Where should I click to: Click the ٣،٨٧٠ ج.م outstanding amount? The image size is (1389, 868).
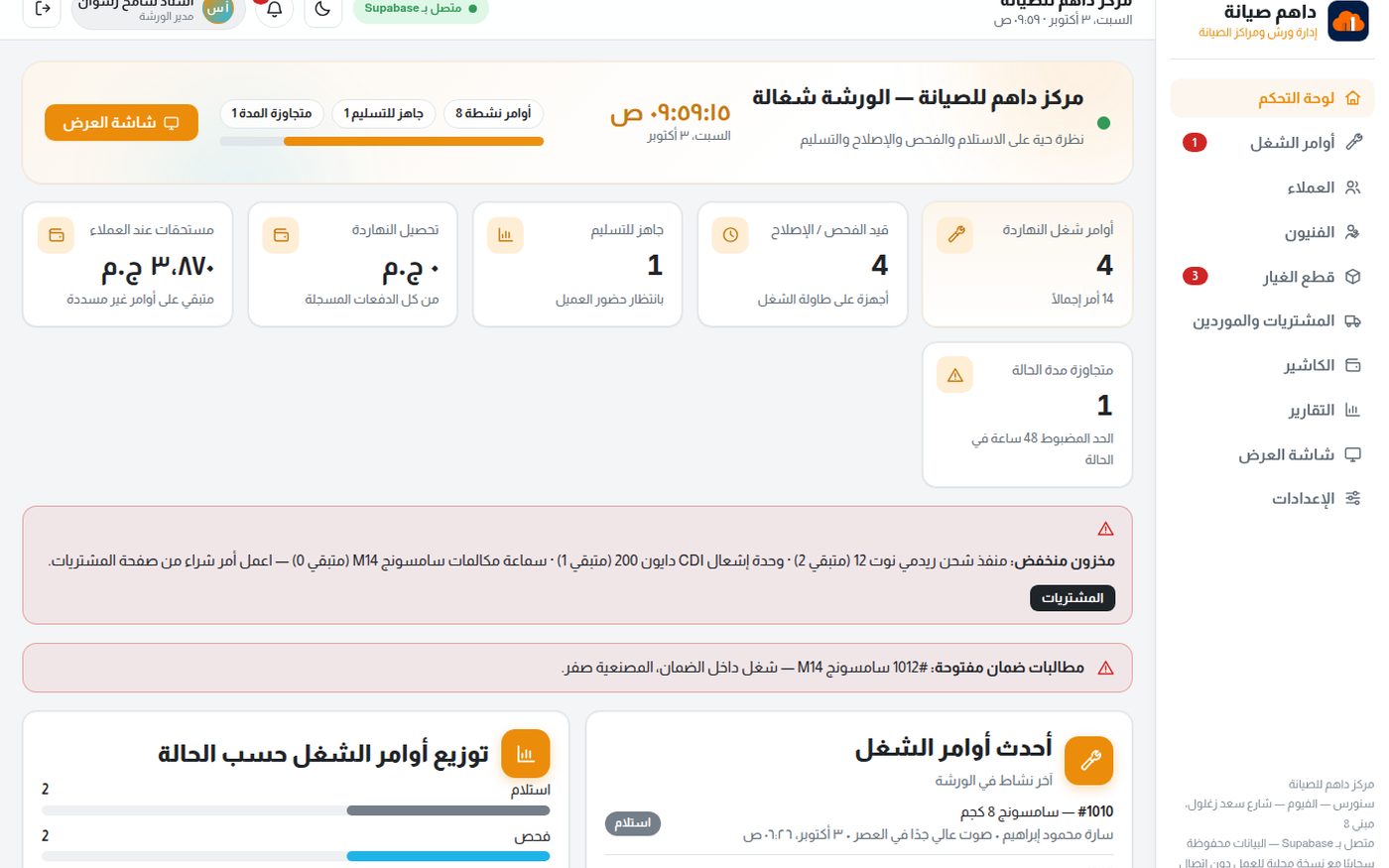coord(158,266)
